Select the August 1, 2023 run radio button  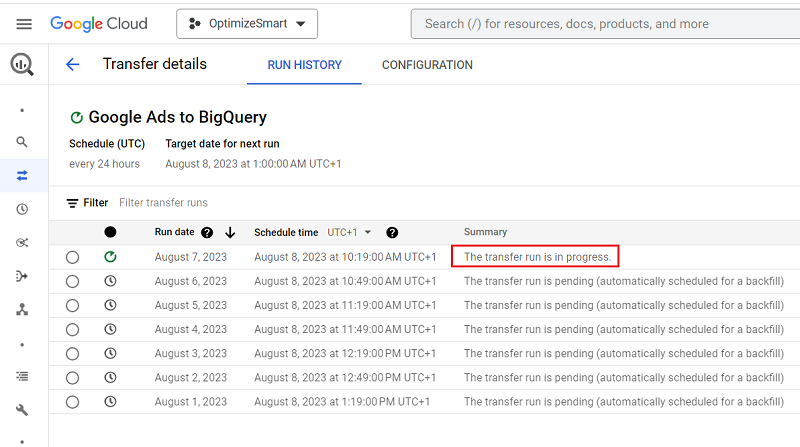click(x=72, y=402)
